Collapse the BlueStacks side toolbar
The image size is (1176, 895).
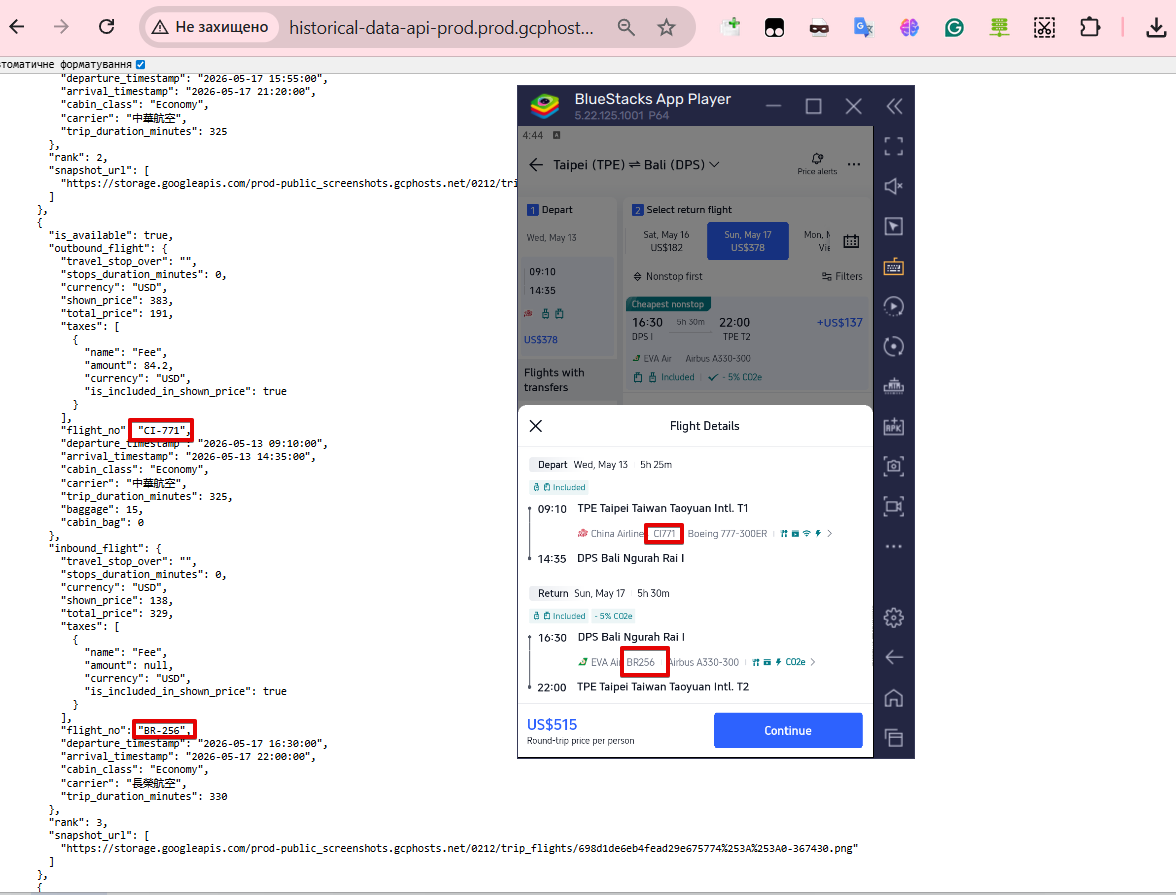(894, 107)
